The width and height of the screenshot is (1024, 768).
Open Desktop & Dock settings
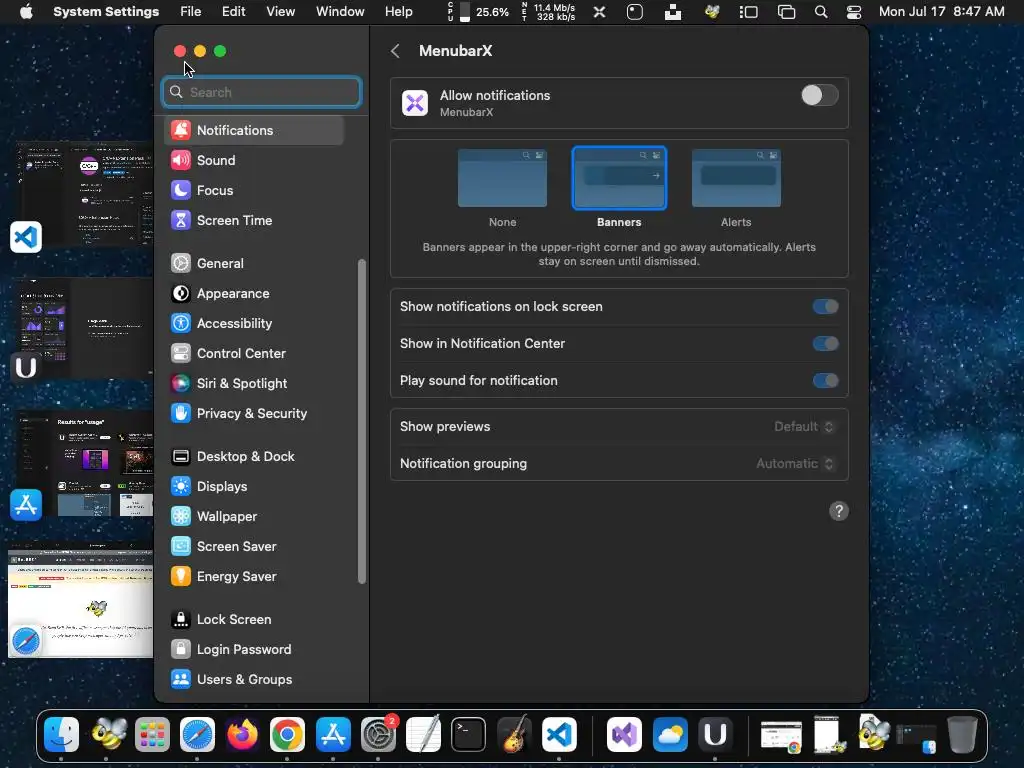click(x=254, y=456)
